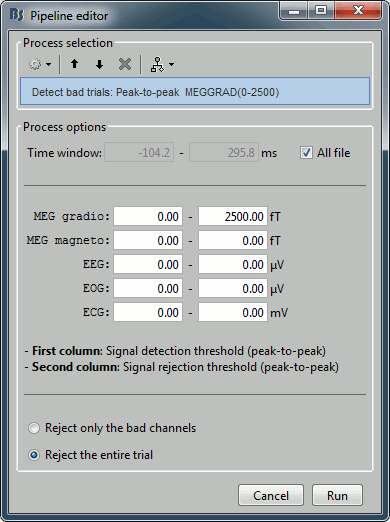Edit MEG gradio rejection threshold 2500.00
This screenshot has width=390, height=522.
coord(233,216)
